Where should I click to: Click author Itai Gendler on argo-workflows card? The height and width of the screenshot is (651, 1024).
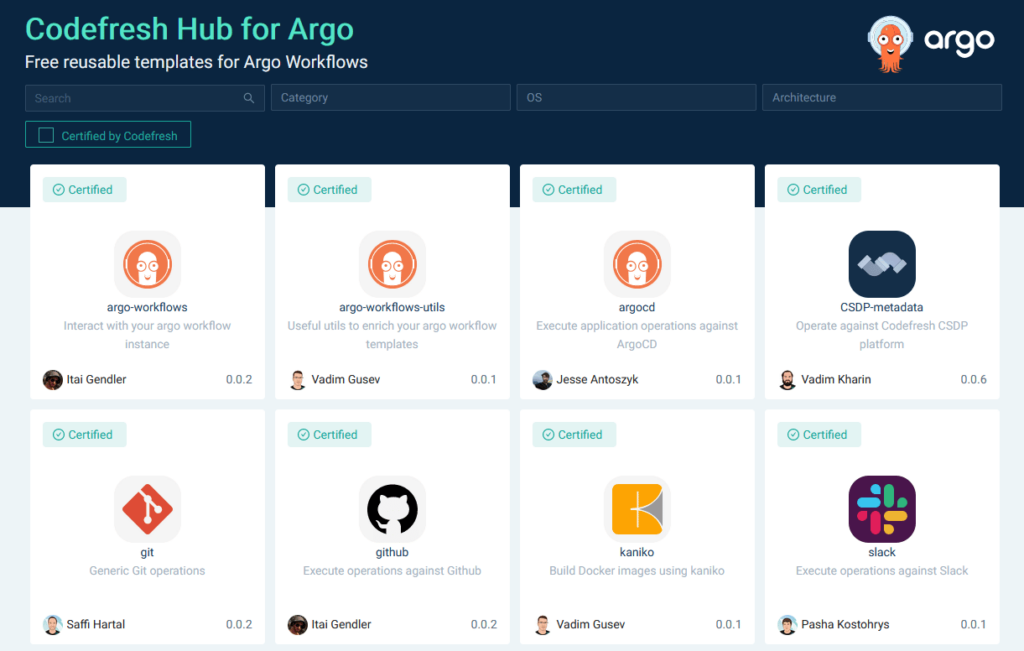click(98, 379)
